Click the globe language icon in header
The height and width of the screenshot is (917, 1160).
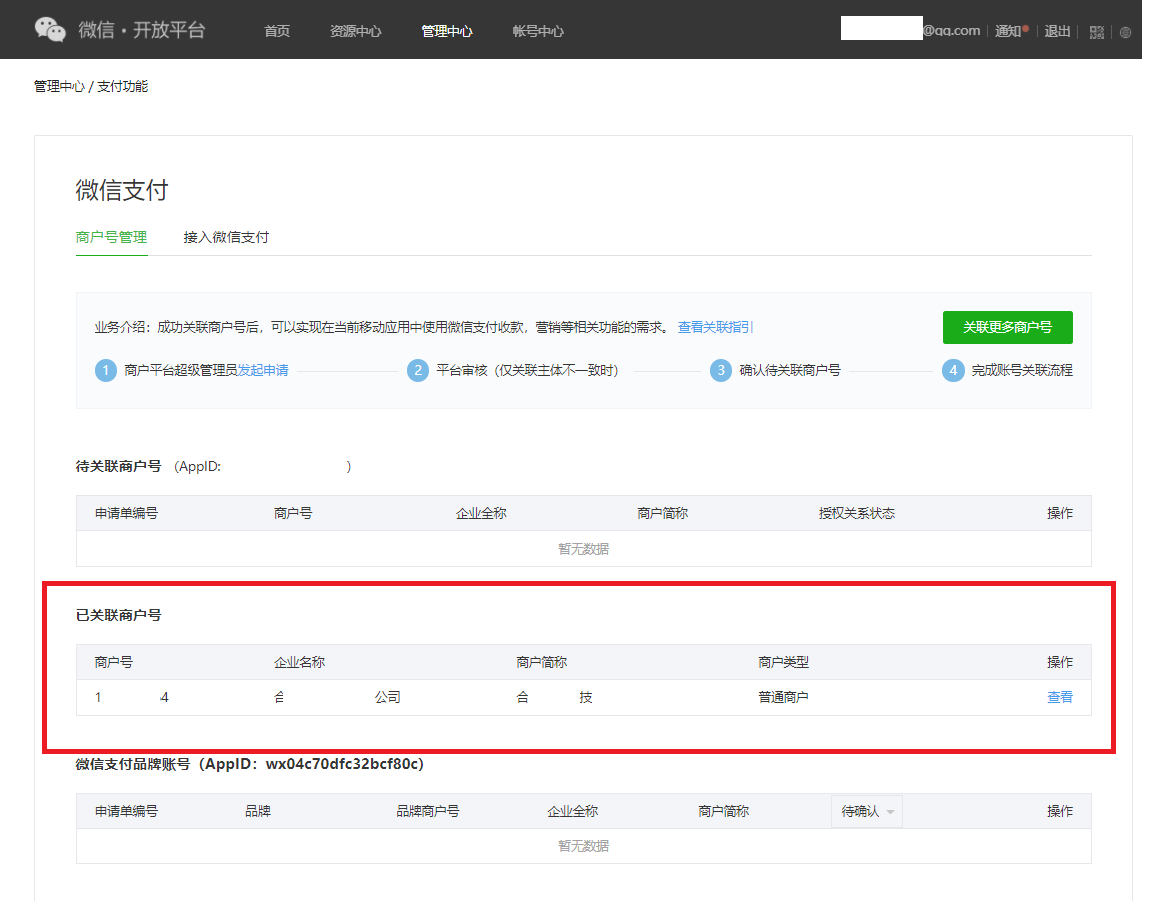(x=1125, y=32)
